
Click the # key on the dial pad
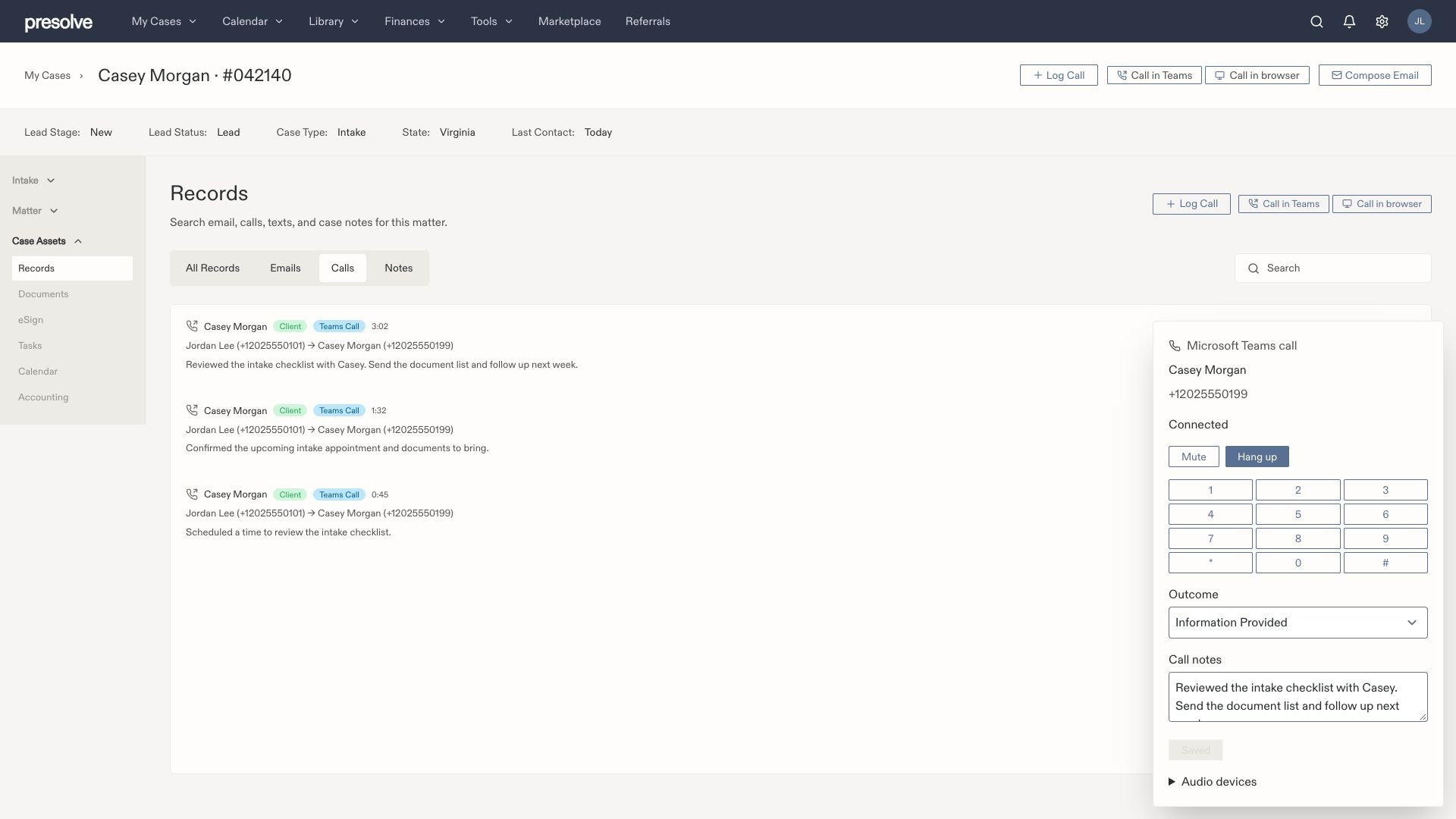click(x=1385, y=563)
